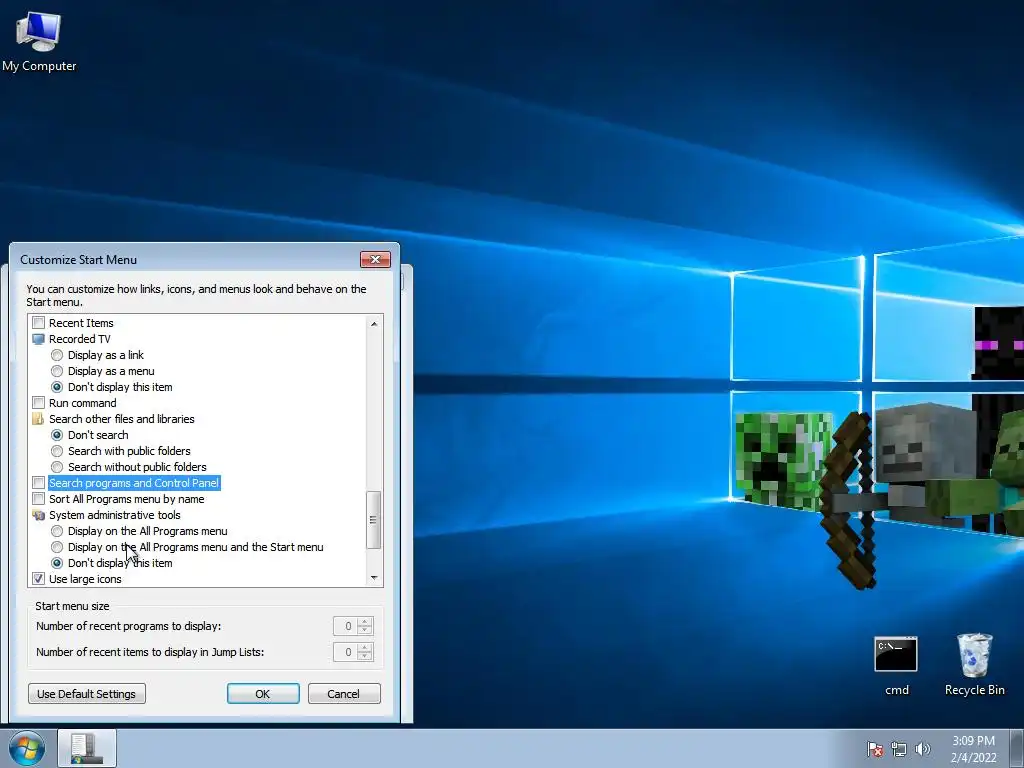This screenshot has width=1024, height=768.
Task: Click the network tray icon
Action: pyautogui.click(x=899, y=748)
